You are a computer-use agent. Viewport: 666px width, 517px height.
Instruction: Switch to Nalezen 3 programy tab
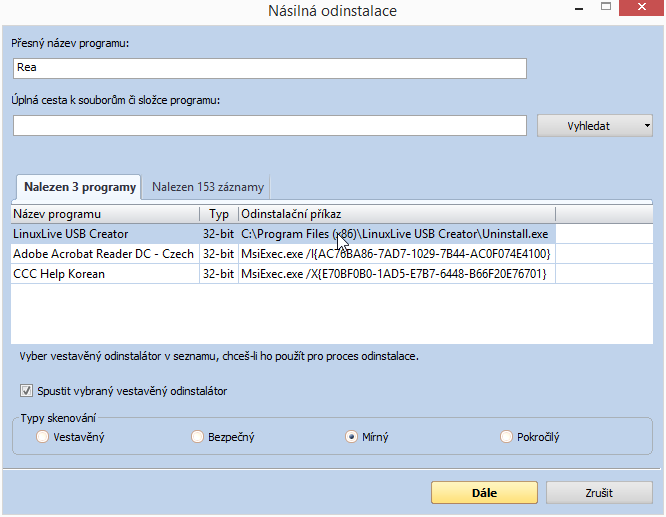pyautogui.click(x=79, y=187)
